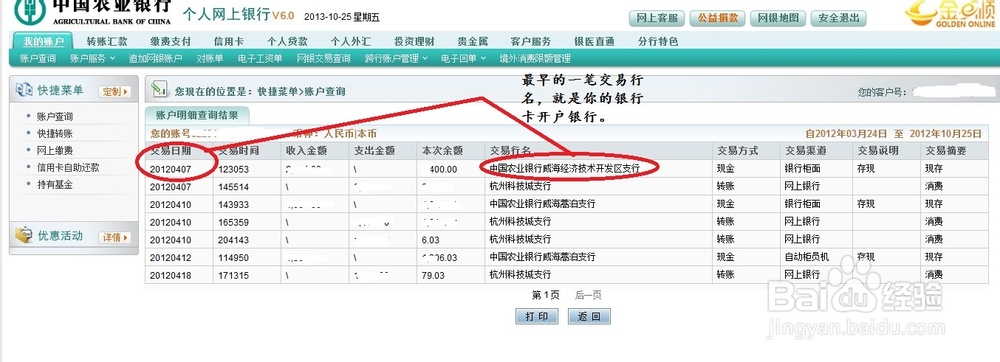1000x362 pixels.
Task: Click 账户查询 in the quick menu sidebar
Action: [x=55, y=117]
